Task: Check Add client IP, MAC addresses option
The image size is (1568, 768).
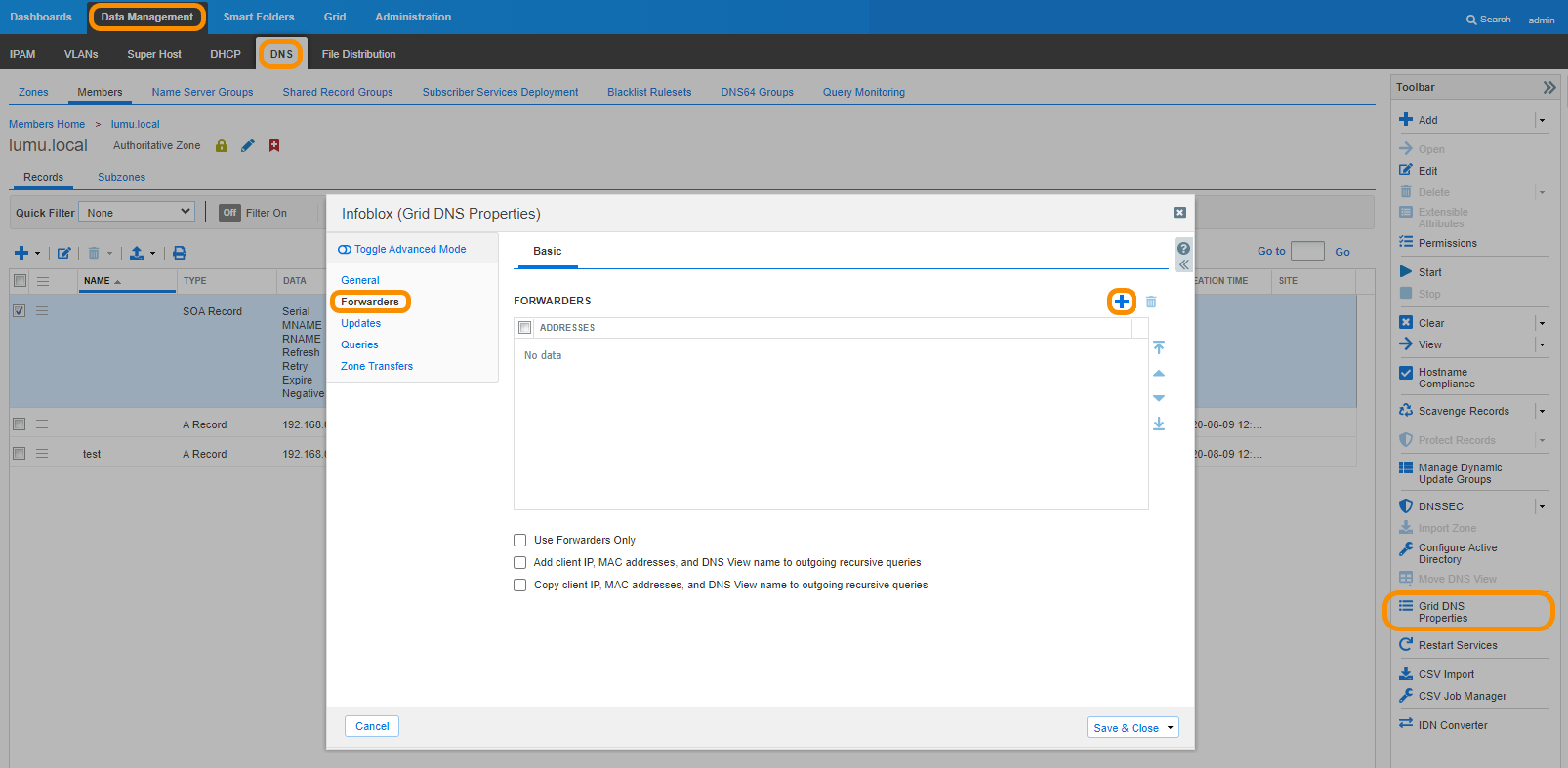Action: (520, 562)
